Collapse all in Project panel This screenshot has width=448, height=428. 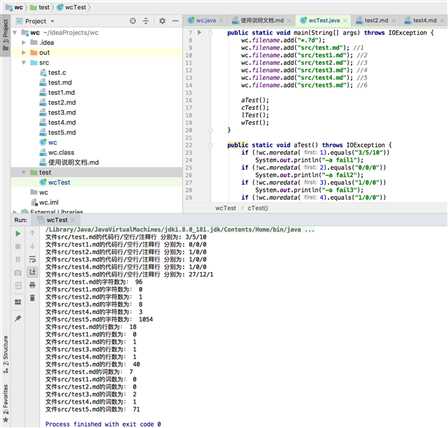(x=146, y=21)
